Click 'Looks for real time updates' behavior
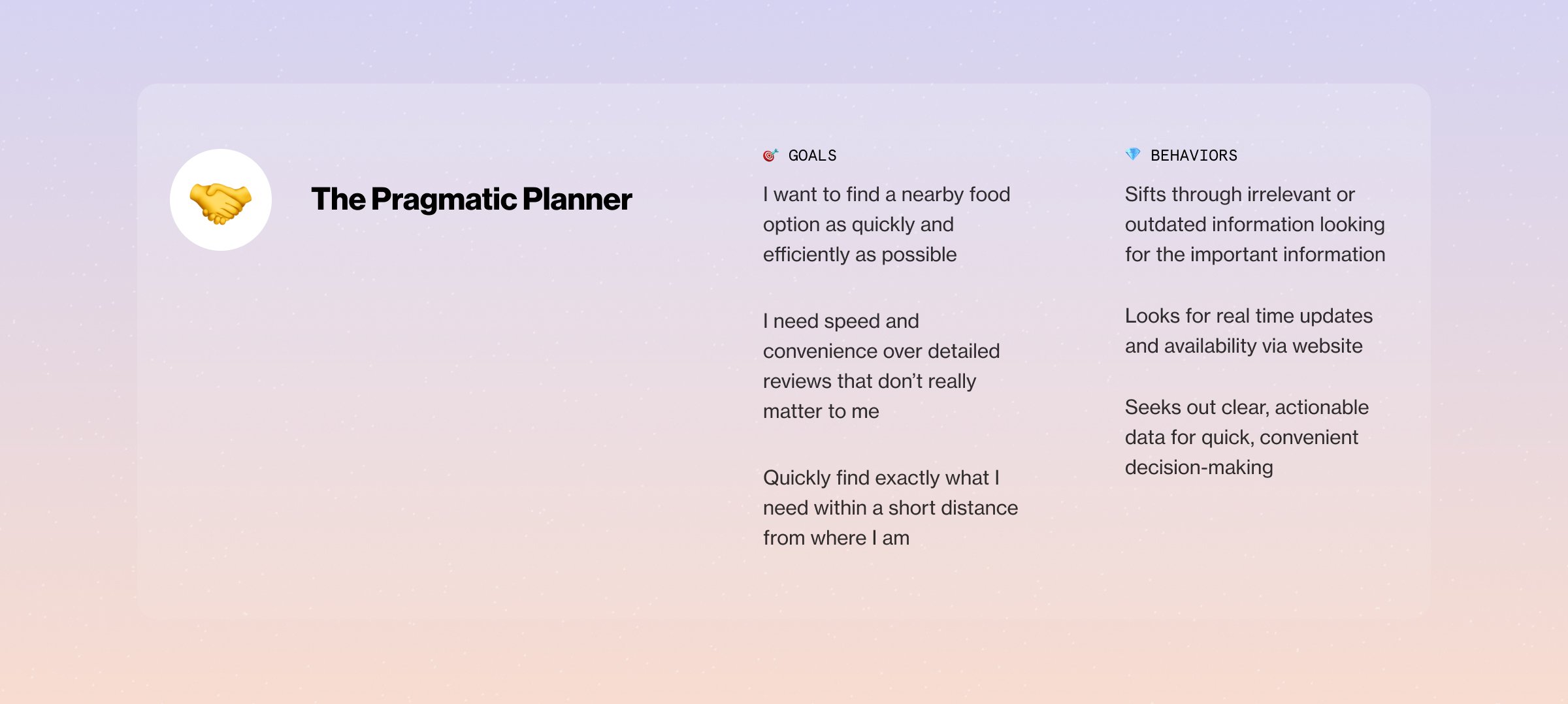 (1249, 330)
